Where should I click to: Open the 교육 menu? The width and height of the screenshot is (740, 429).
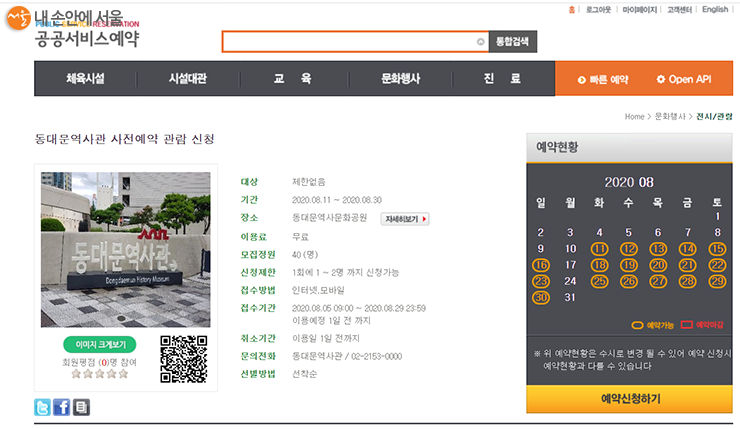tap(292, 79)
